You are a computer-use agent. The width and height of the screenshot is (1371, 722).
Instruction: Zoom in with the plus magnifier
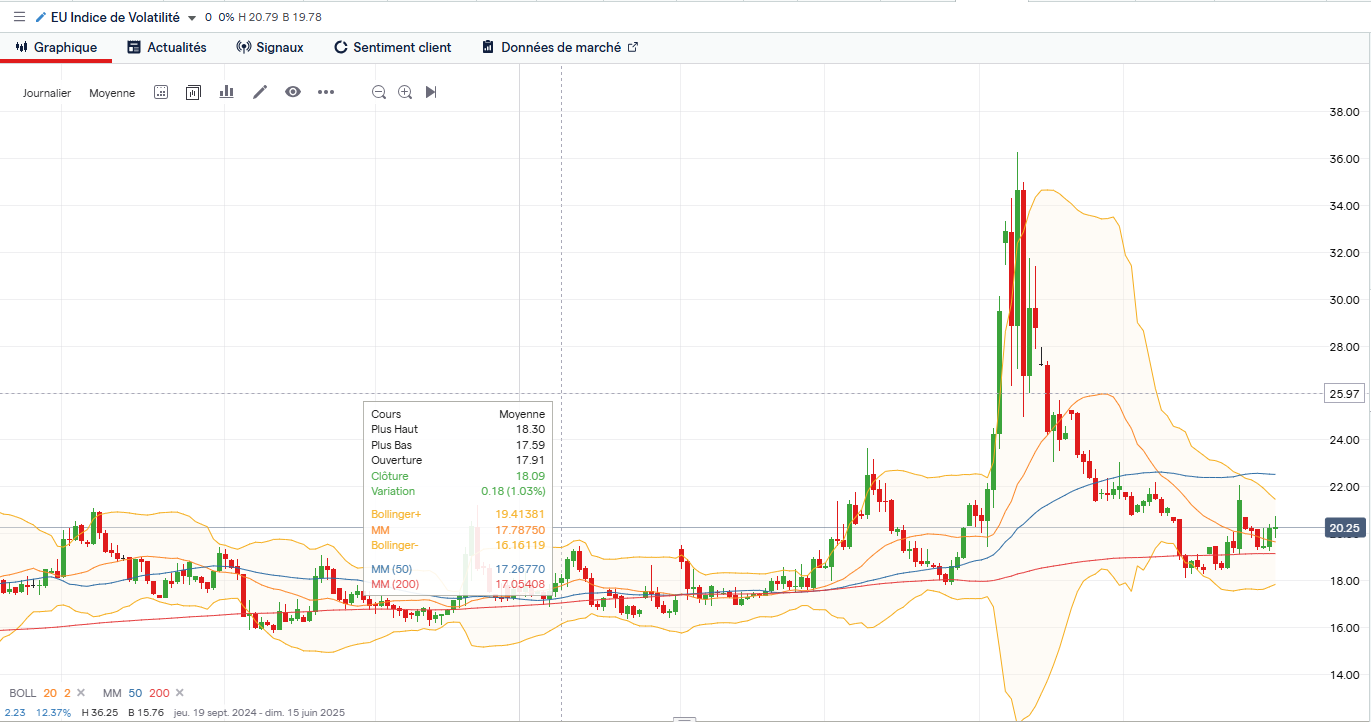coord(405,92)
